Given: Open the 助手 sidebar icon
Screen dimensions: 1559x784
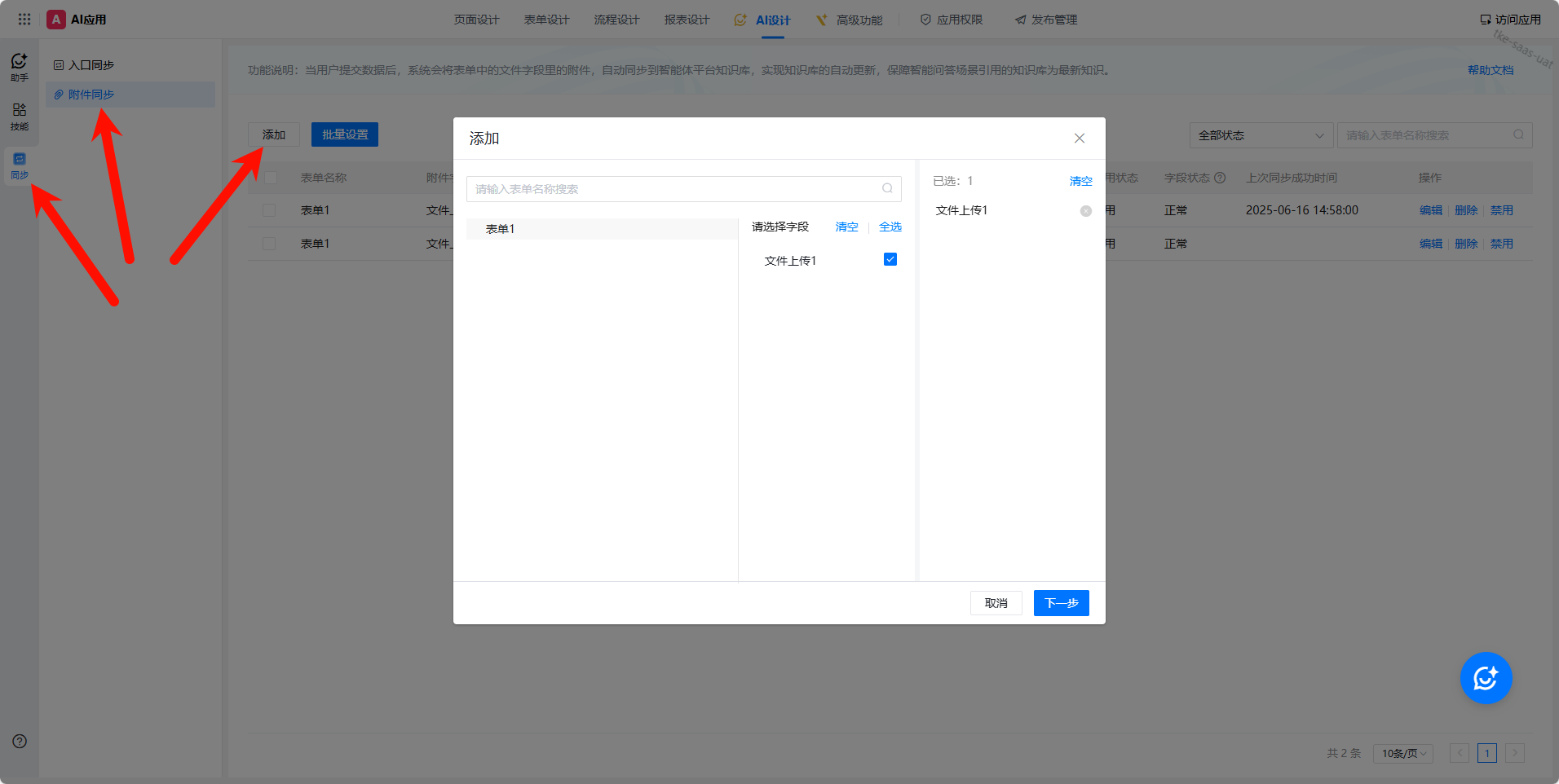Looking at the screenshot, I should [20, 67].
